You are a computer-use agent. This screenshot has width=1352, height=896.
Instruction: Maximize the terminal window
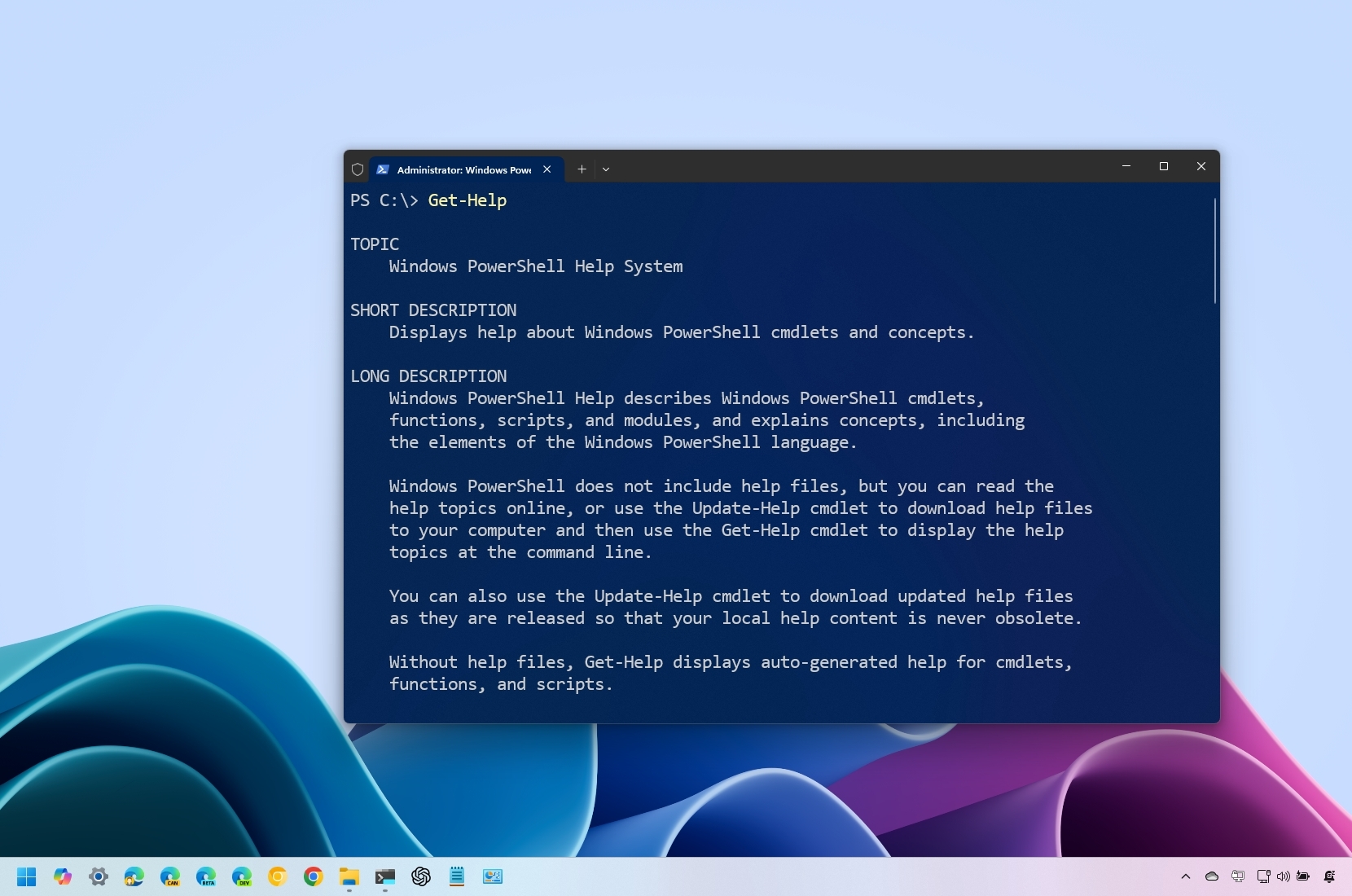pos(1164,166)
